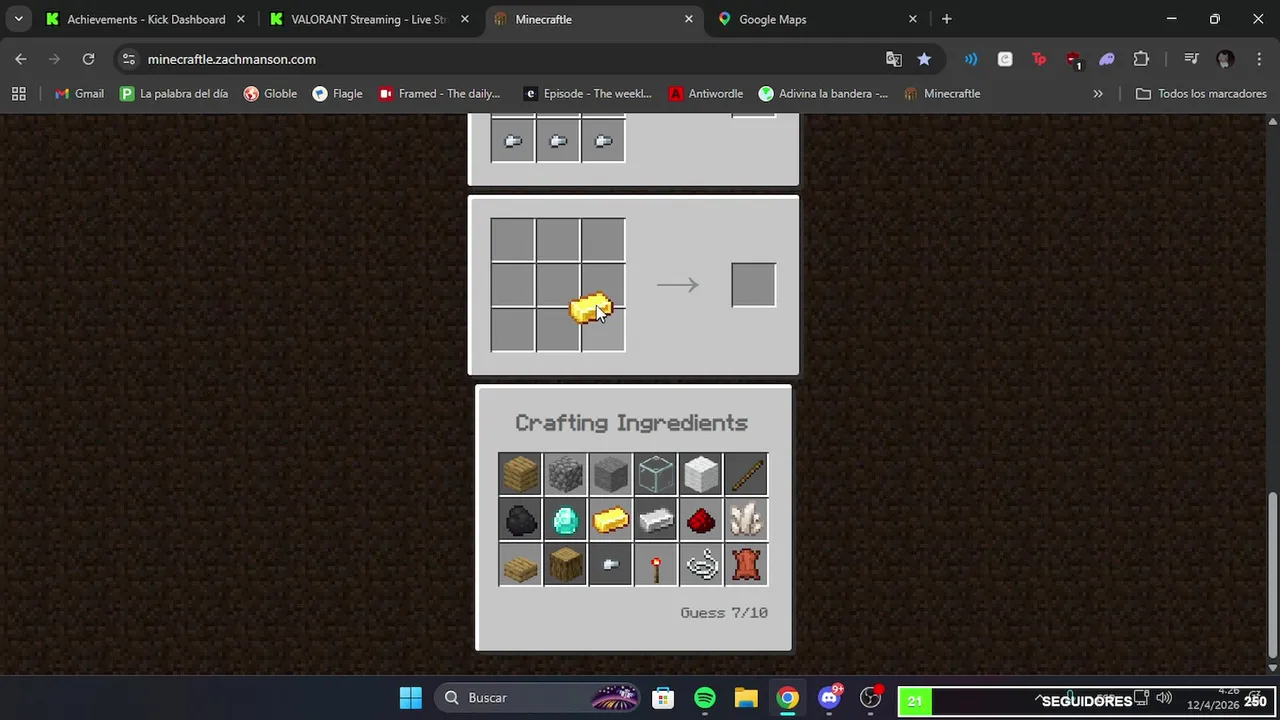Open the tab search dropdown

[18, 19]
